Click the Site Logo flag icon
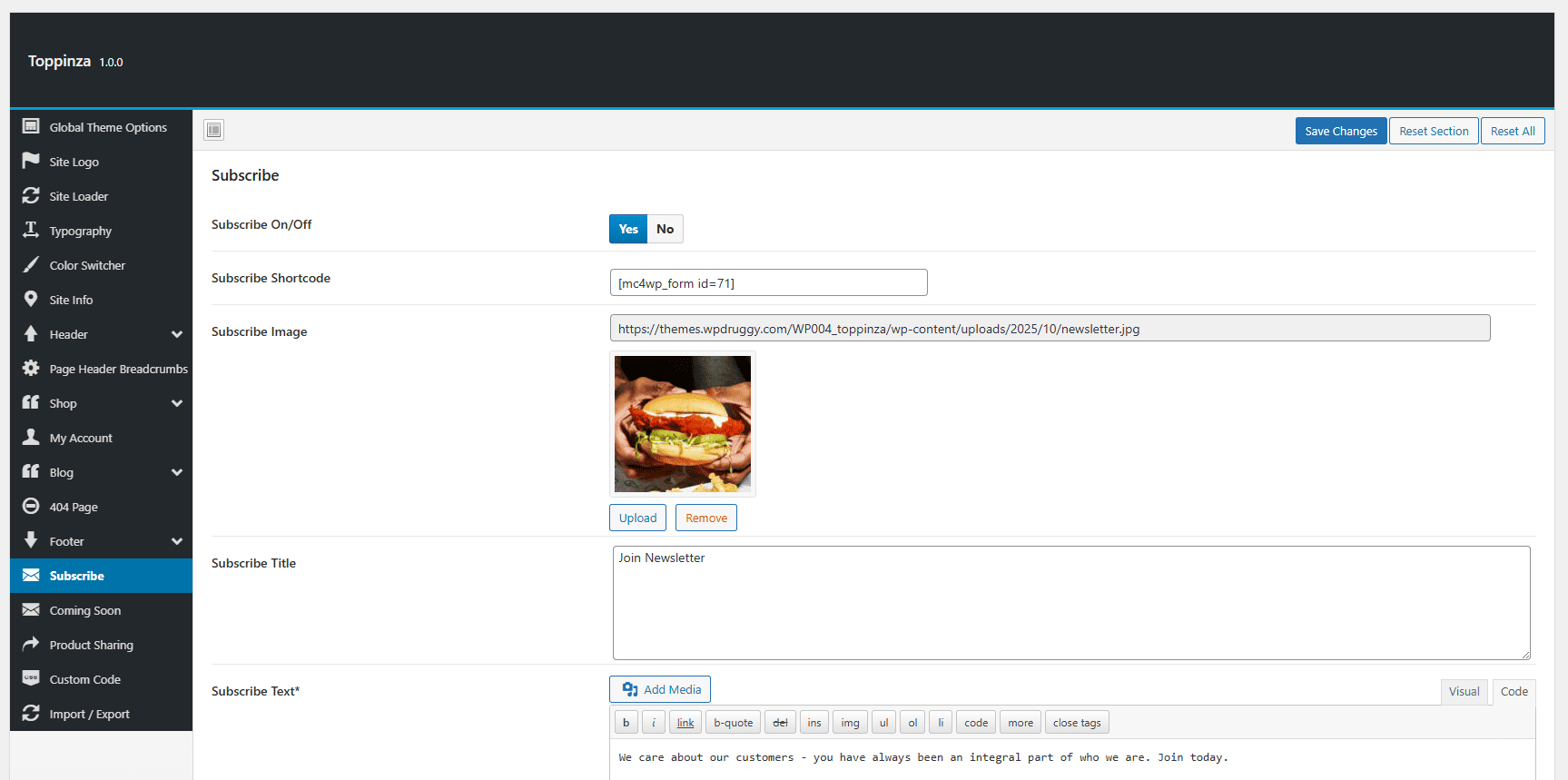Viewport: 1568px width, 780px height. pyautogui.click(x=31, y=161)
